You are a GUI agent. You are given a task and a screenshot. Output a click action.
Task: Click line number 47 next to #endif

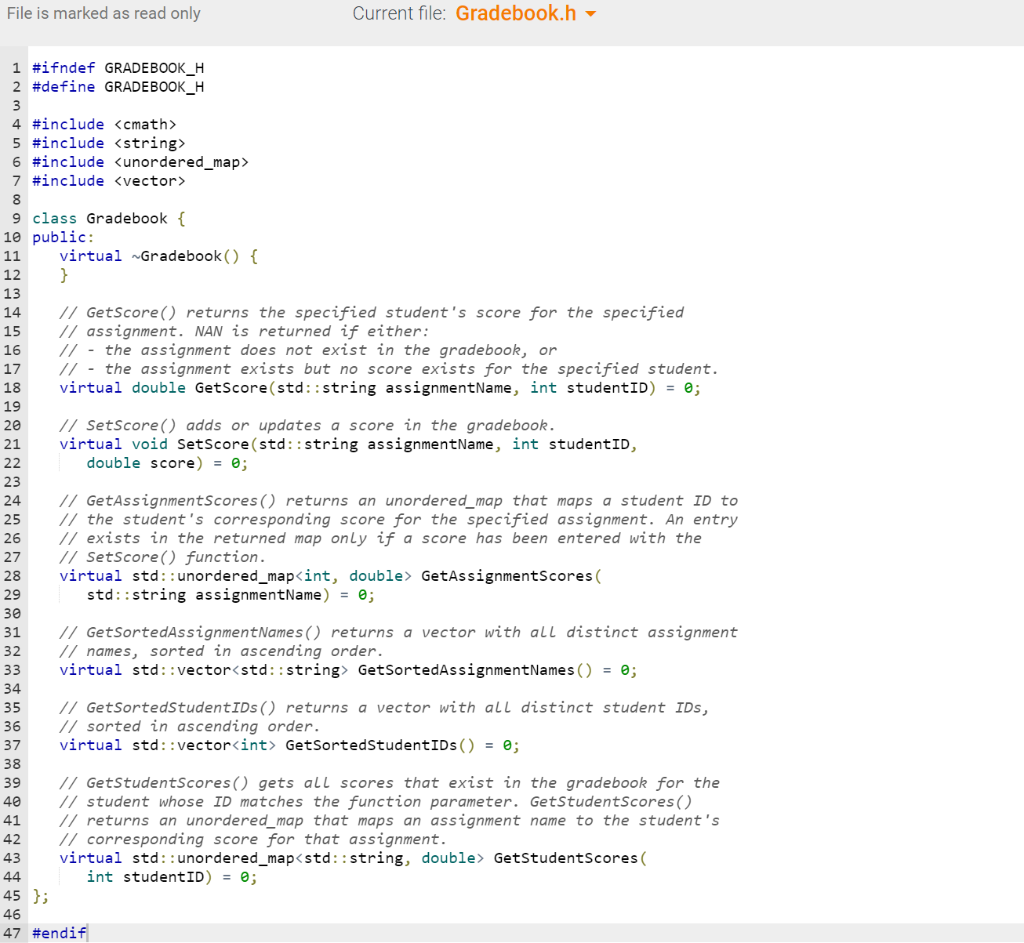click(15, 932)
